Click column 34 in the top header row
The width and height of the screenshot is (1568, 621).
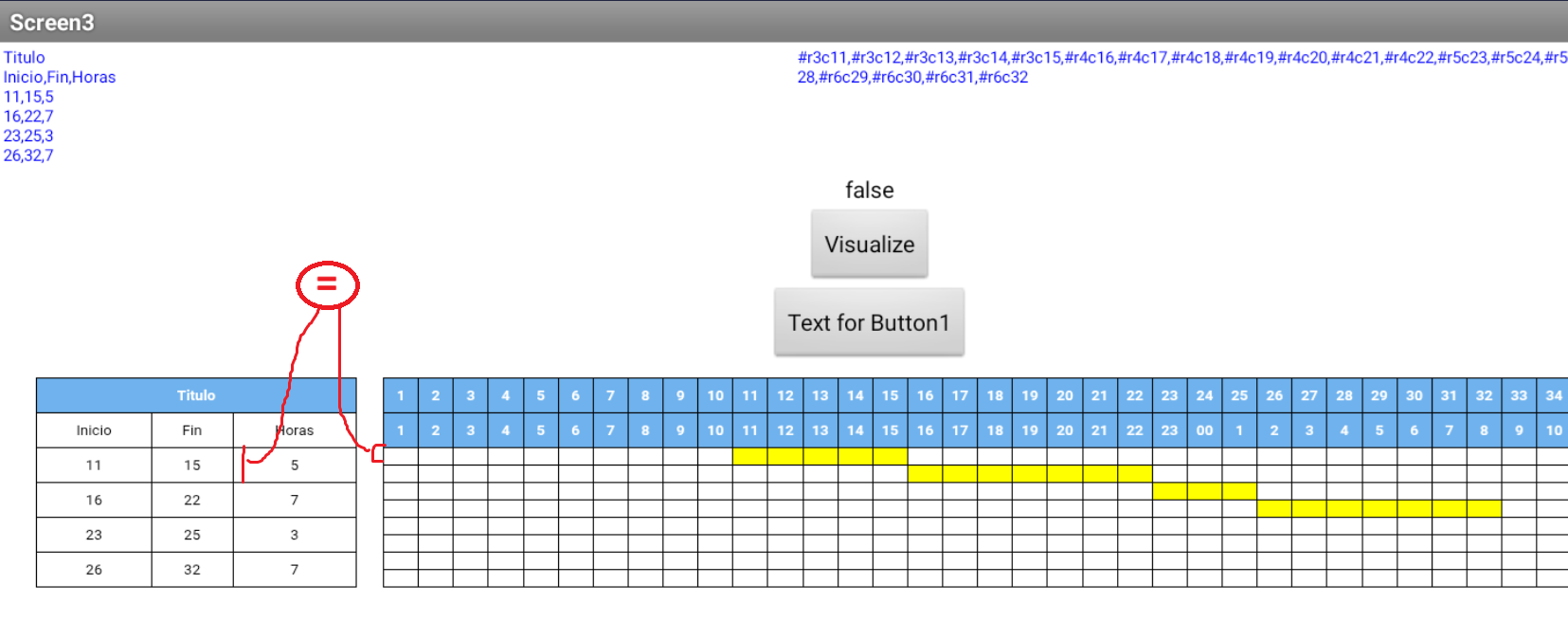[x=1553, y=395]
